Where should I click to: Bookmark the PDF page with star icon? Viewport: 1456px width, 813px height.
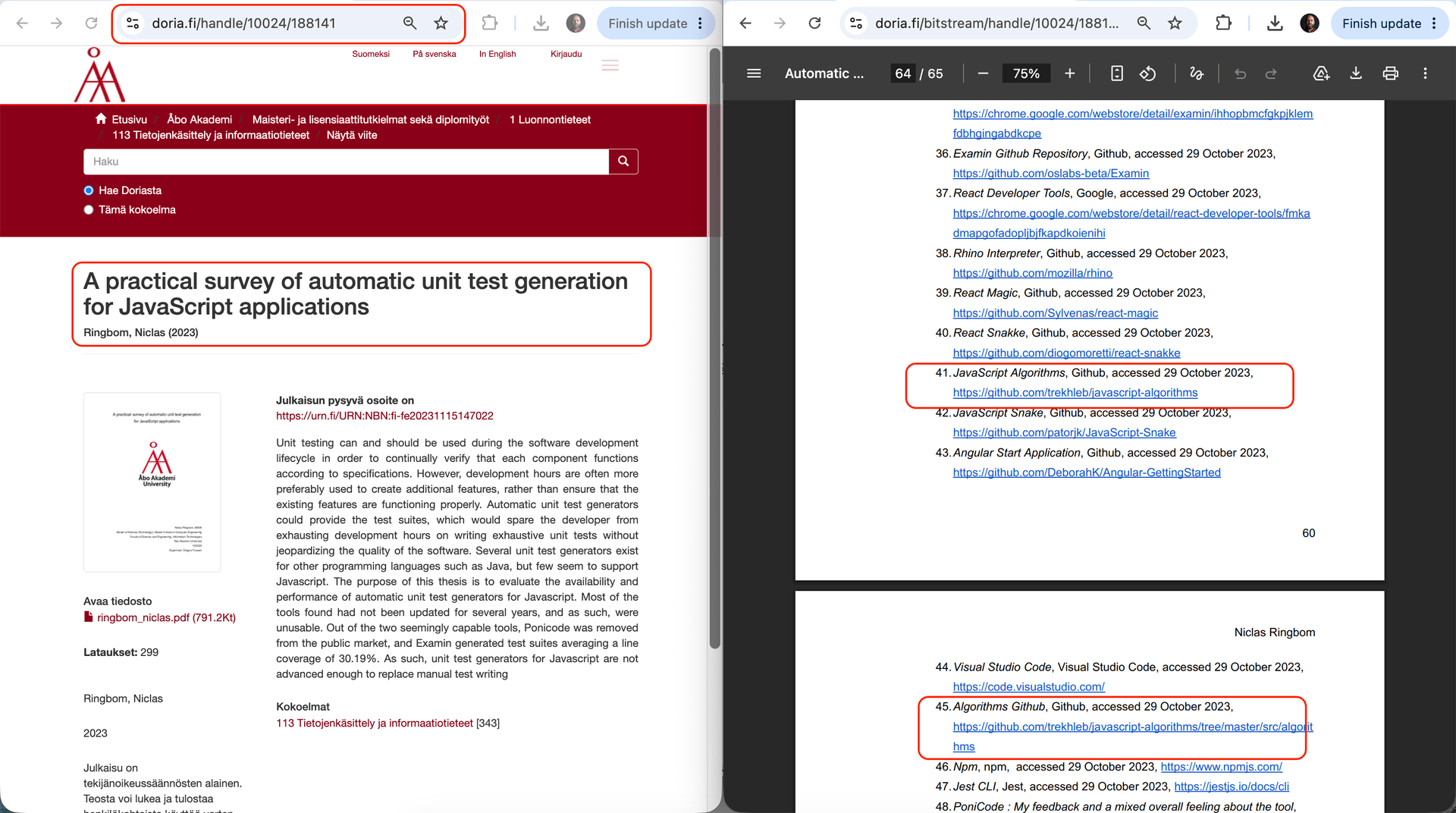1175,23
